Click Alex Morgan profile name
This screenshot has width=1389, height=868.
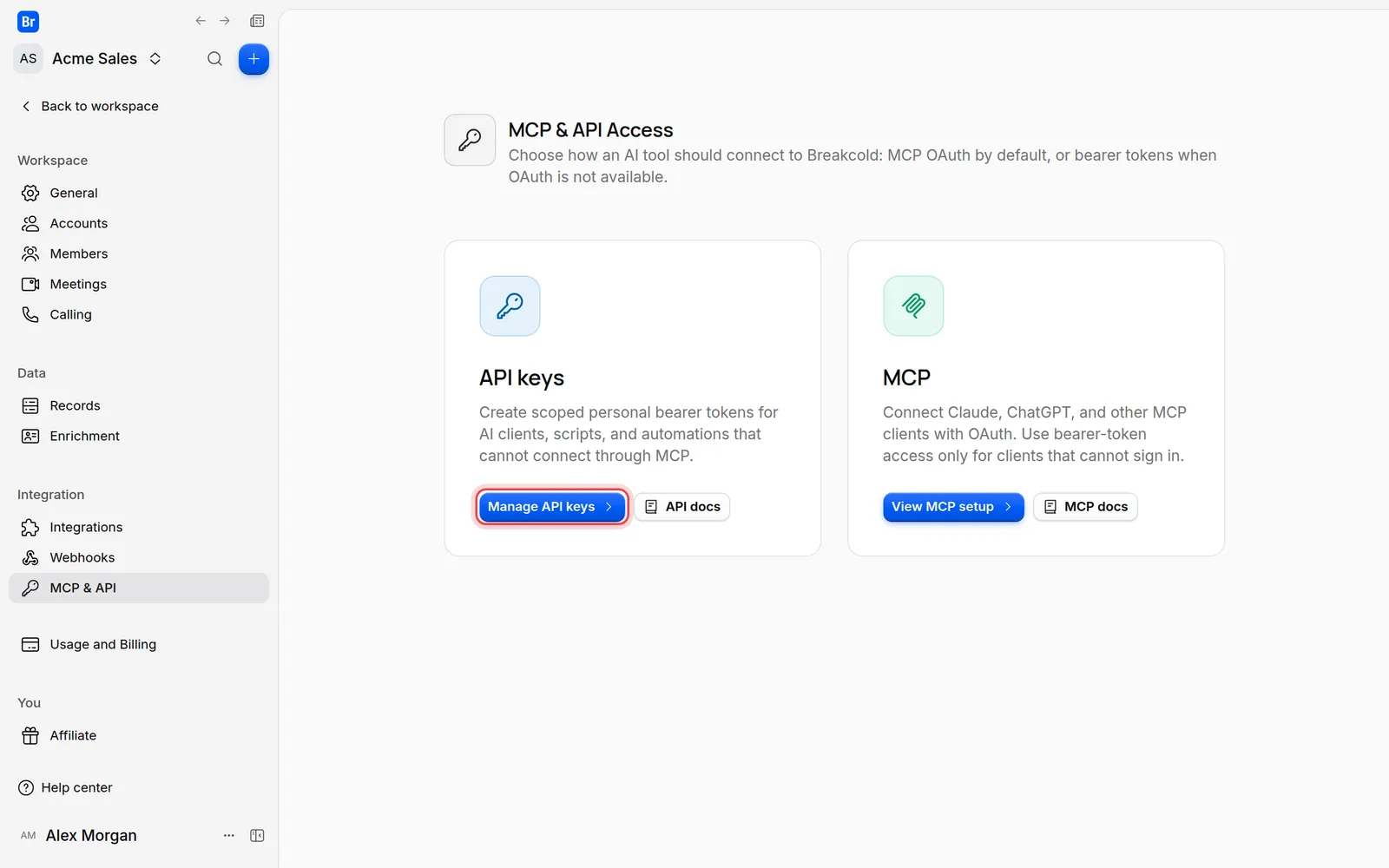[x=91, y=835]
